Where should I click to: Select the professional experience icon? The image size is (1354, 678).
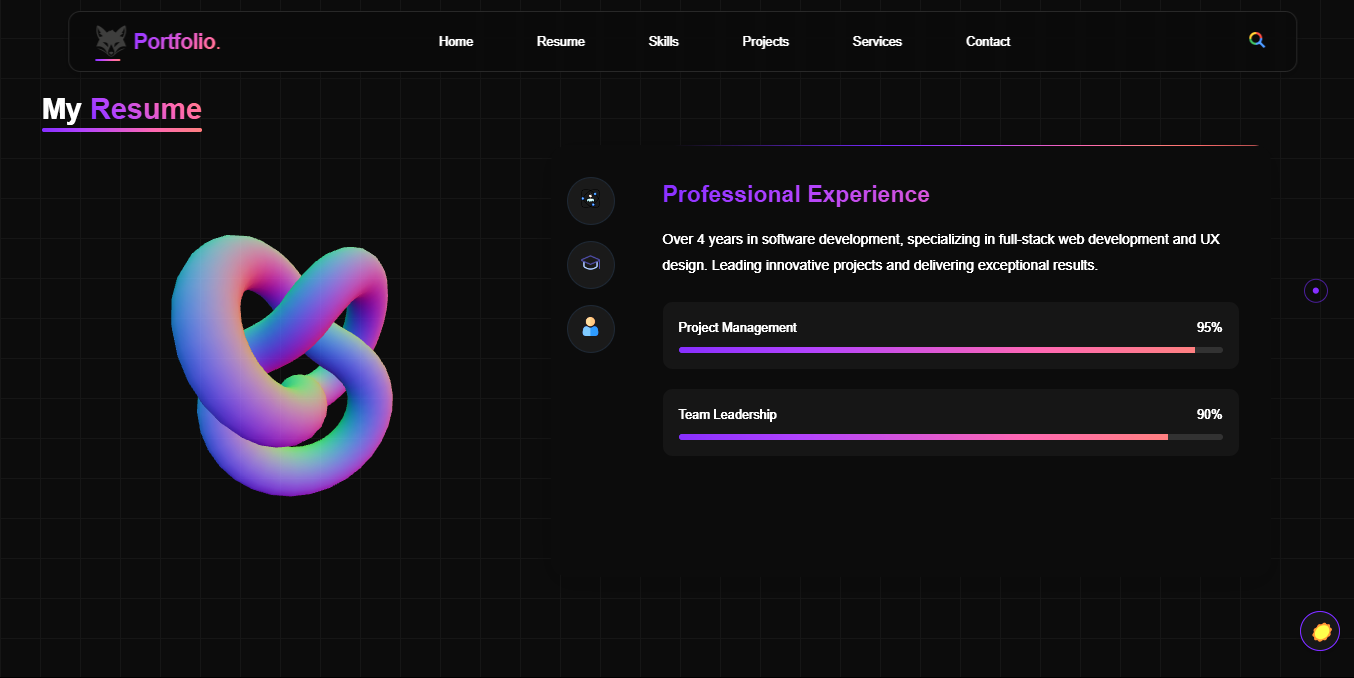click(590, 200)
